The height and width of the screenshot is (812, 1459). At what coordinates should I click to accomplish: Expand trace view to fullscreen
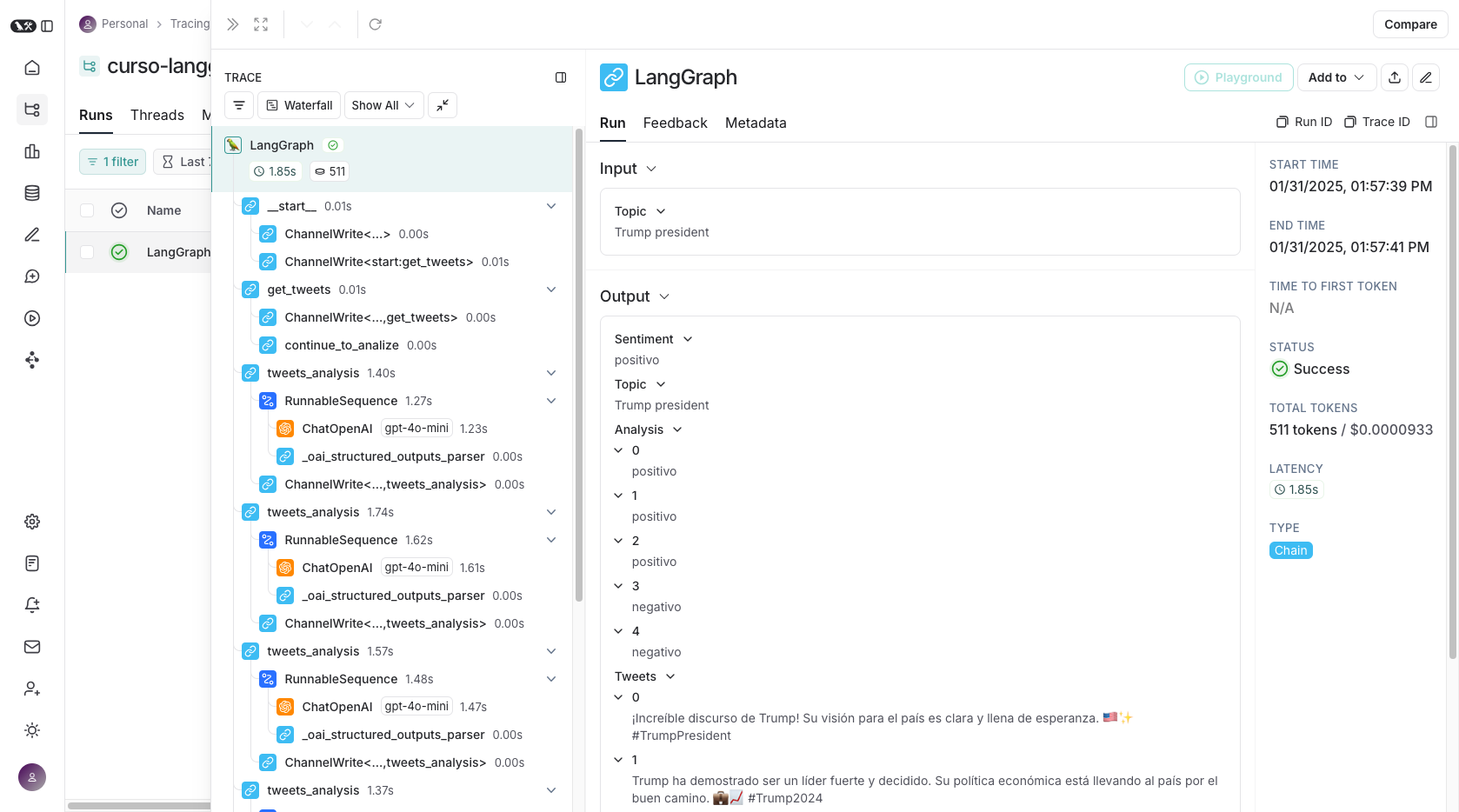tap(261, 24)
